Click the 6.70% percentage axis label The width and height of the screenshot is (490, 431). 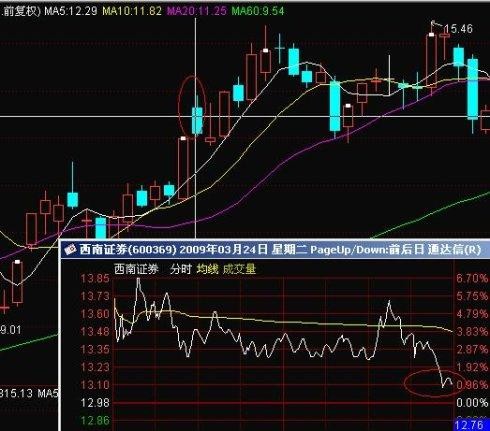[x=472, y=278]
